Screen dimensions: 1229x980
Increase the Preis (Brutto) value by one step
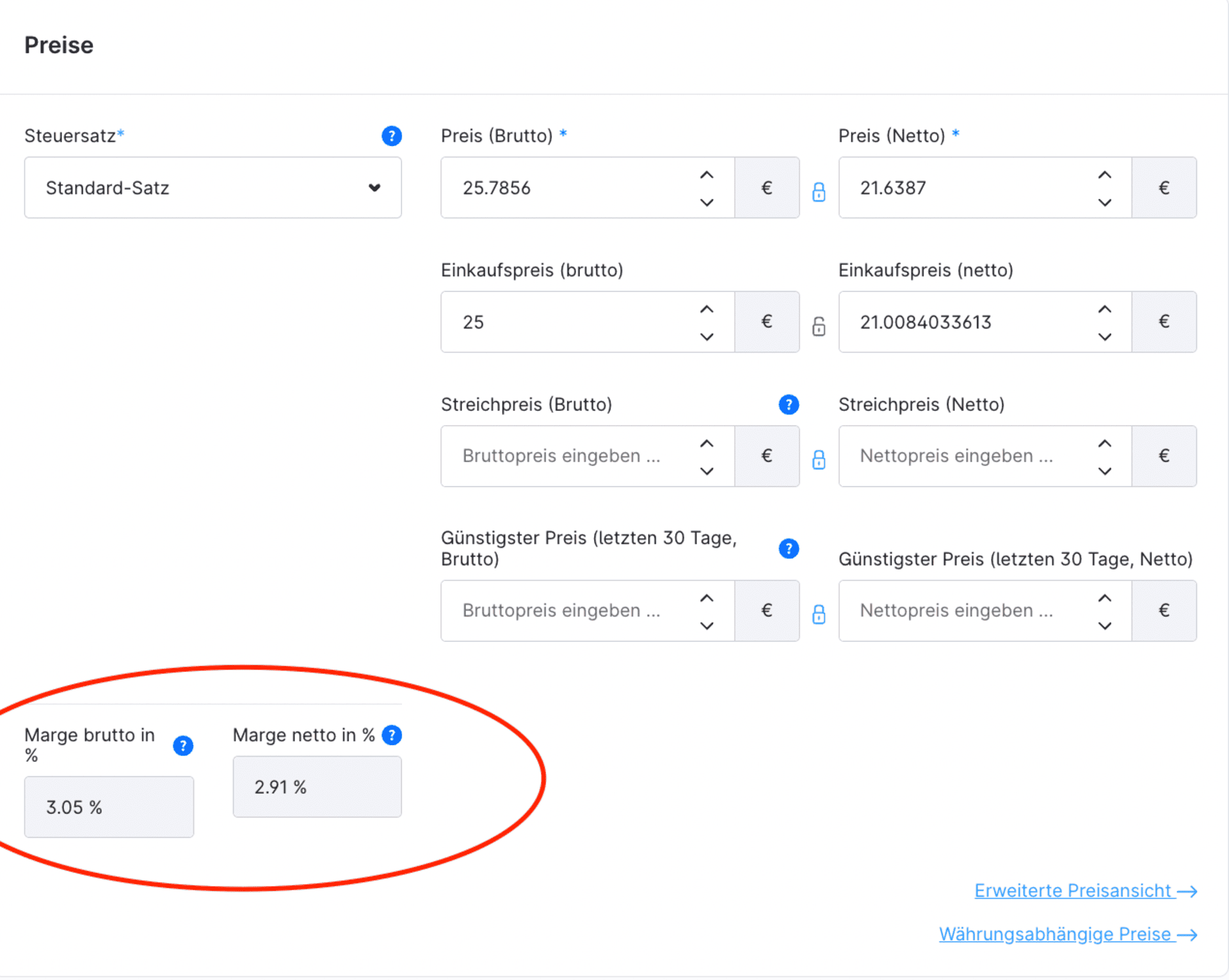[707, 175]
